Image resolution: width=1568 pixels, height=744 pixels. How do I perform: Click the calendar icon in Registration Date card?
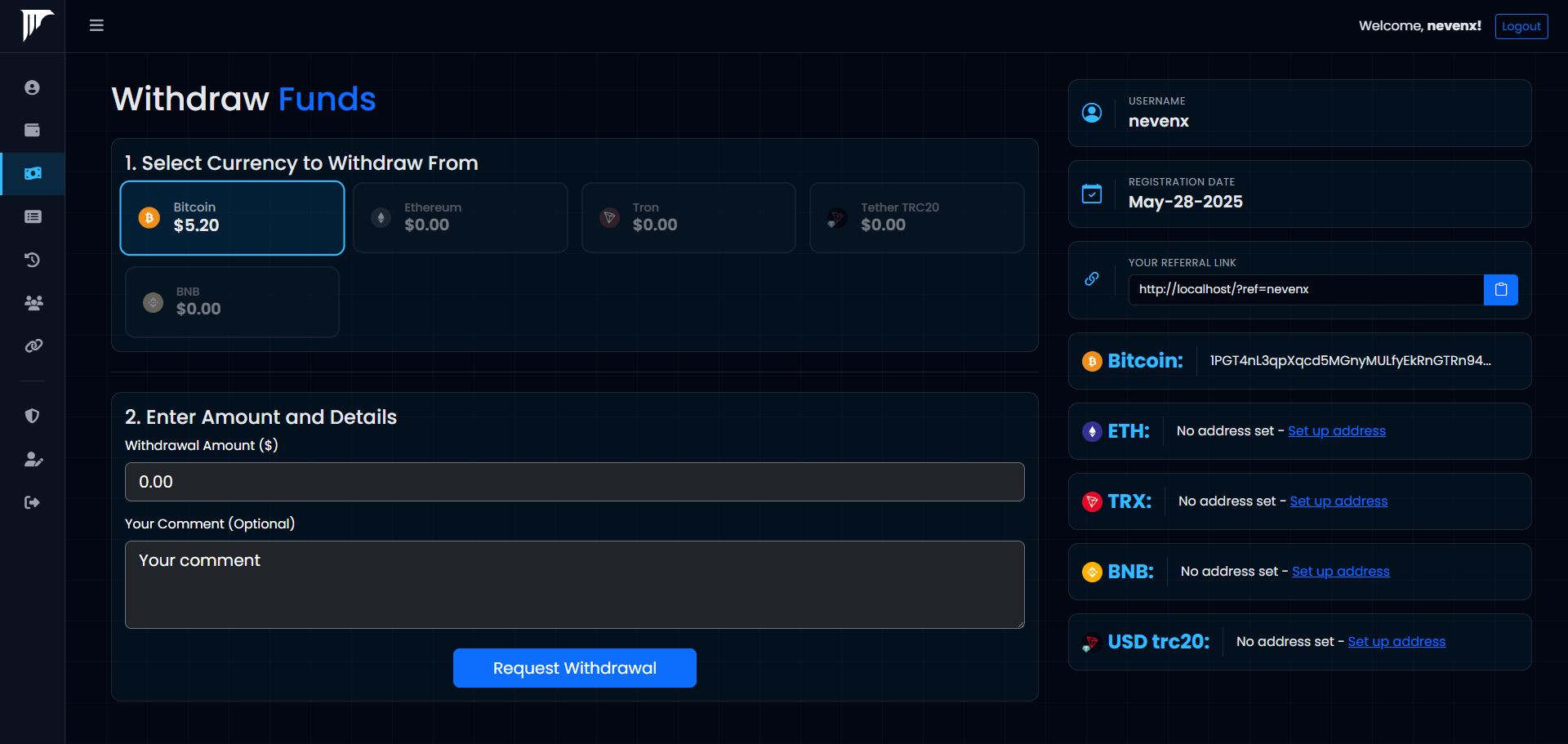(1092, 194)
